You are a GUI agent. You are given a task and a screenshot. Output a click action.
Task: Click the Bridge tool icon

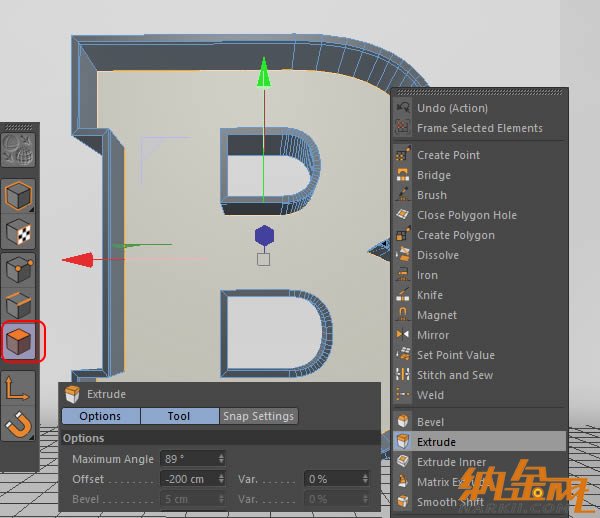tap(403, 174)
